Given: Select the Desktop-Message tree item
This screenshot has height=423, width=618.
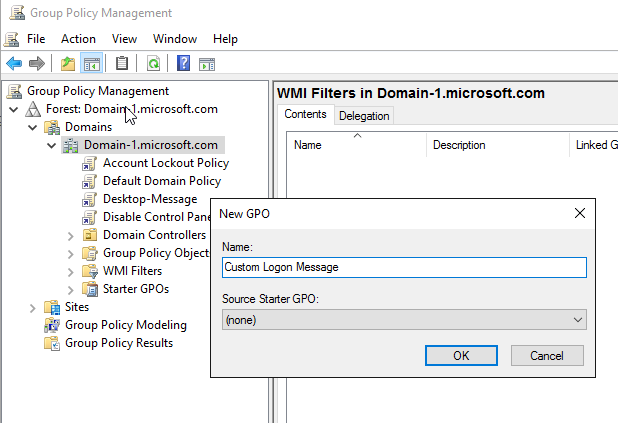Looking at the screenshot, I should pos(150,199).
